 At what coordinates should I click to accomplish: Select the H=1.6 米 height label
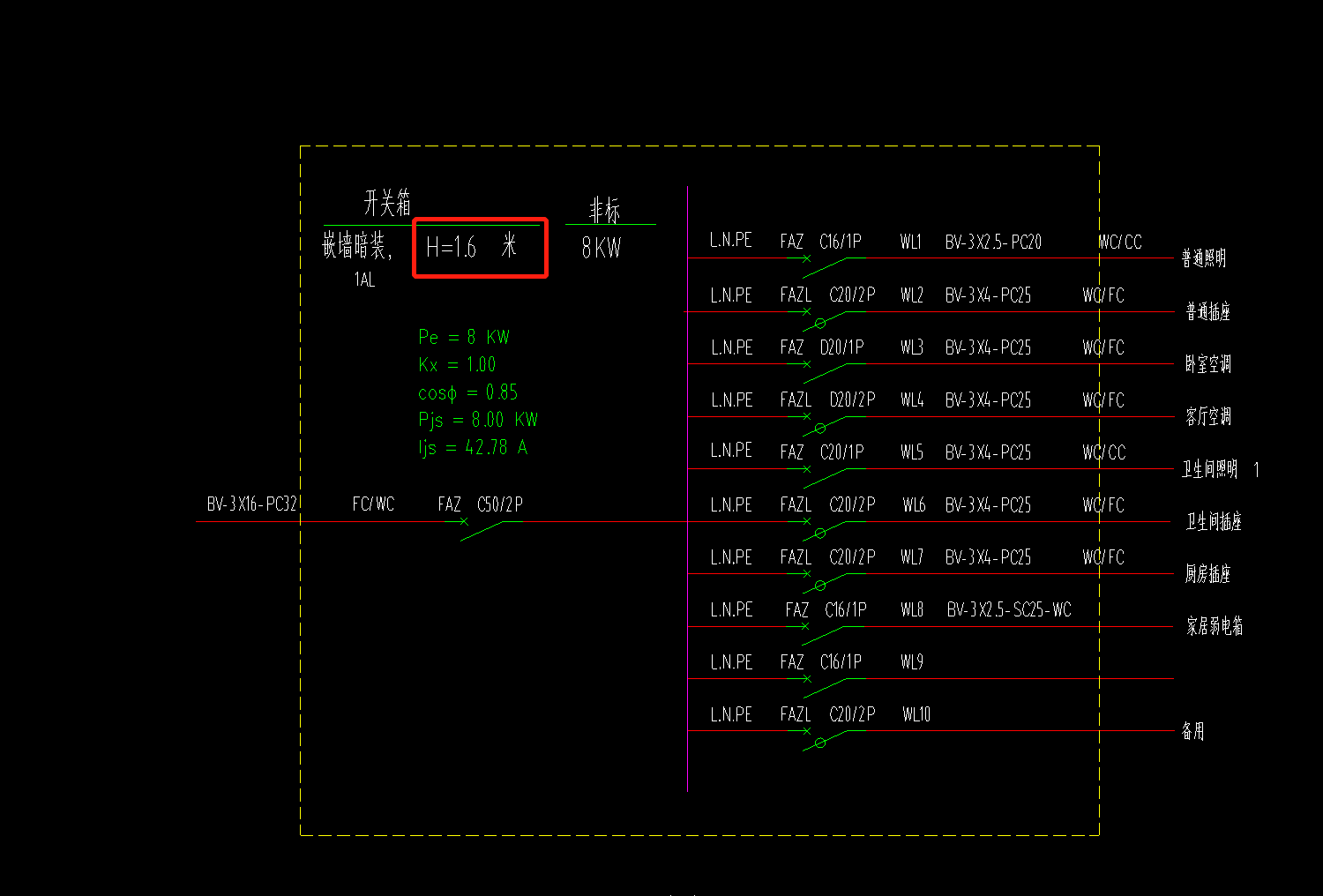[x=471, y=246]
